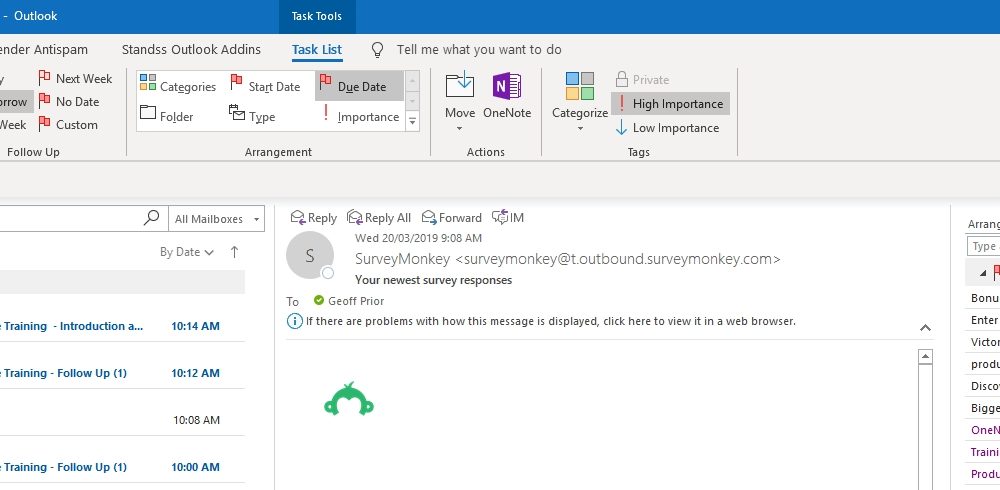1000x490 pixels.
Task: Mark the item as Private
Action: 642,80
